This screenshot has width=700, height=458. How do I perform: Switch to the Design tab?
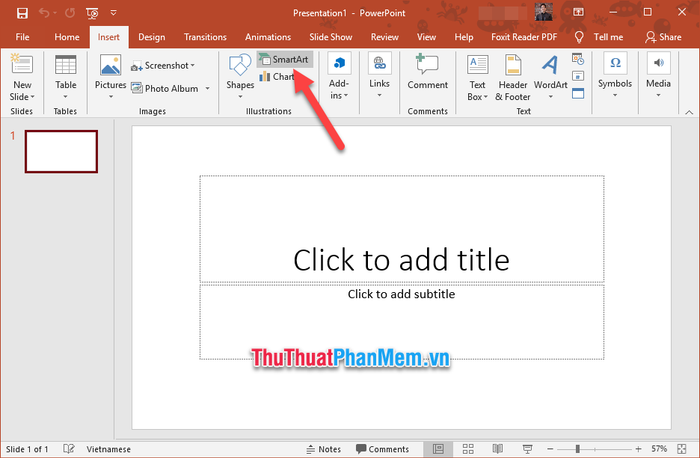[x=152, y=37]
